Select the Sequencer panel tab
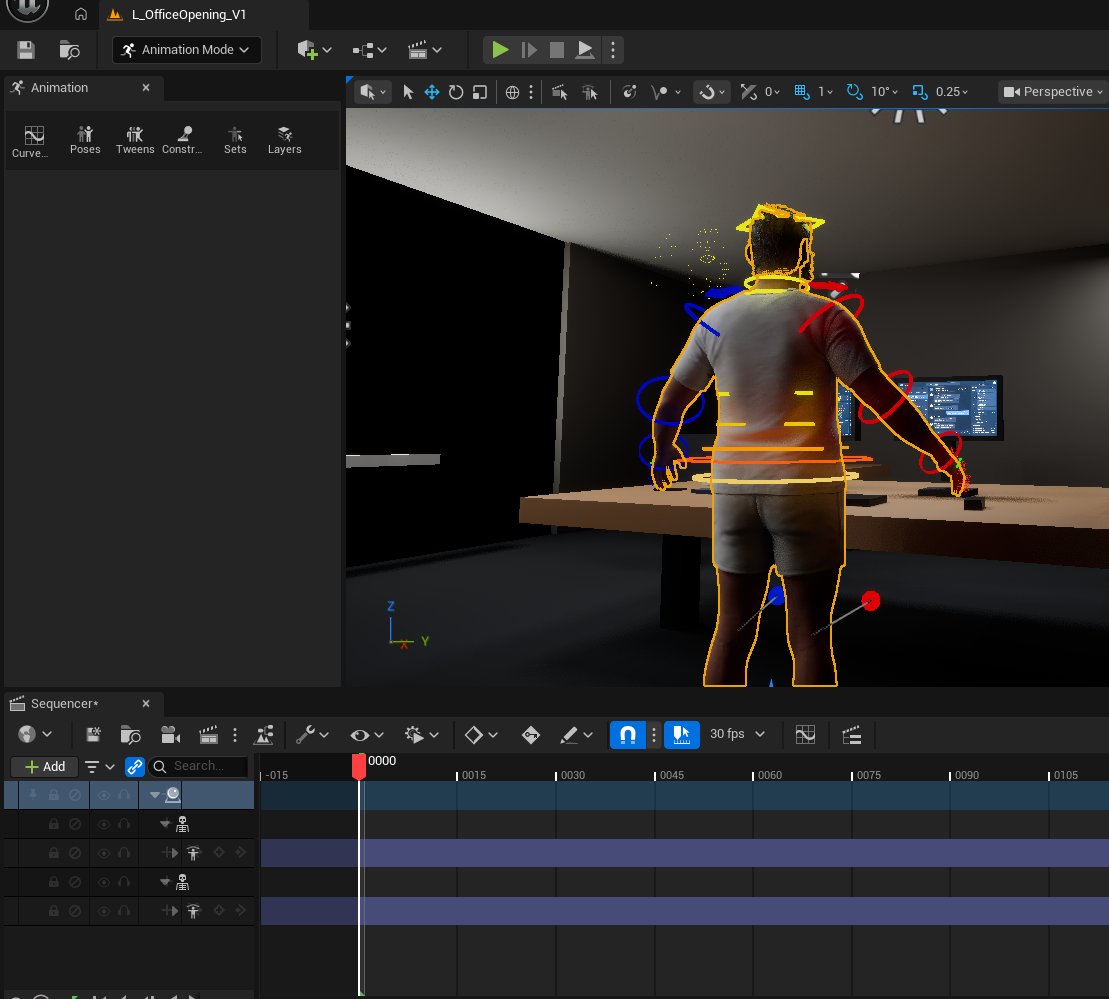 tap(64, 703)
